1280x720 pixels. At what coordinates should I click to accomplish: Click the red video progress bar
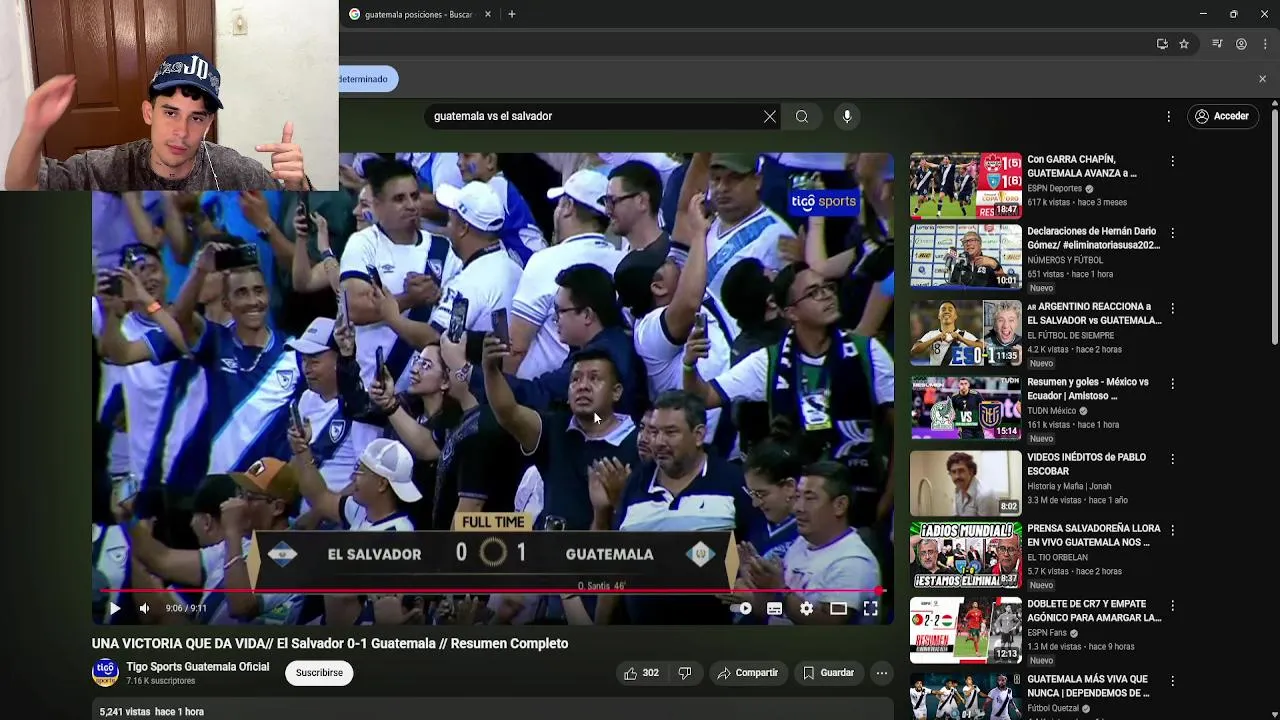[x=491, y=591]
